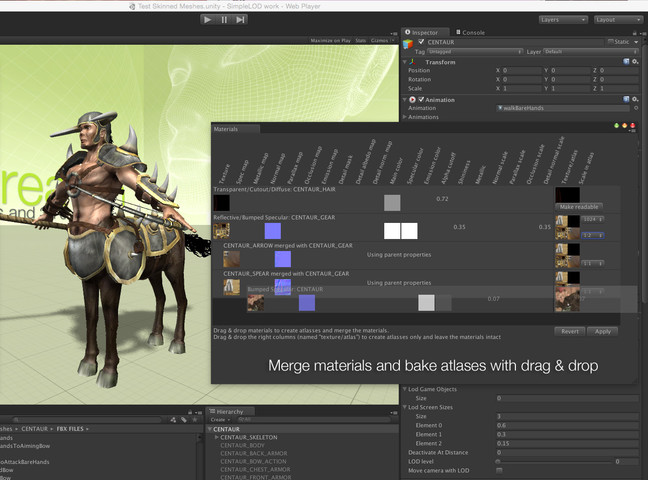Click the CENTAUR_HAIR black texture thumbnail
648x480 pixels.
pyautogui.click(x=222, y=203)
